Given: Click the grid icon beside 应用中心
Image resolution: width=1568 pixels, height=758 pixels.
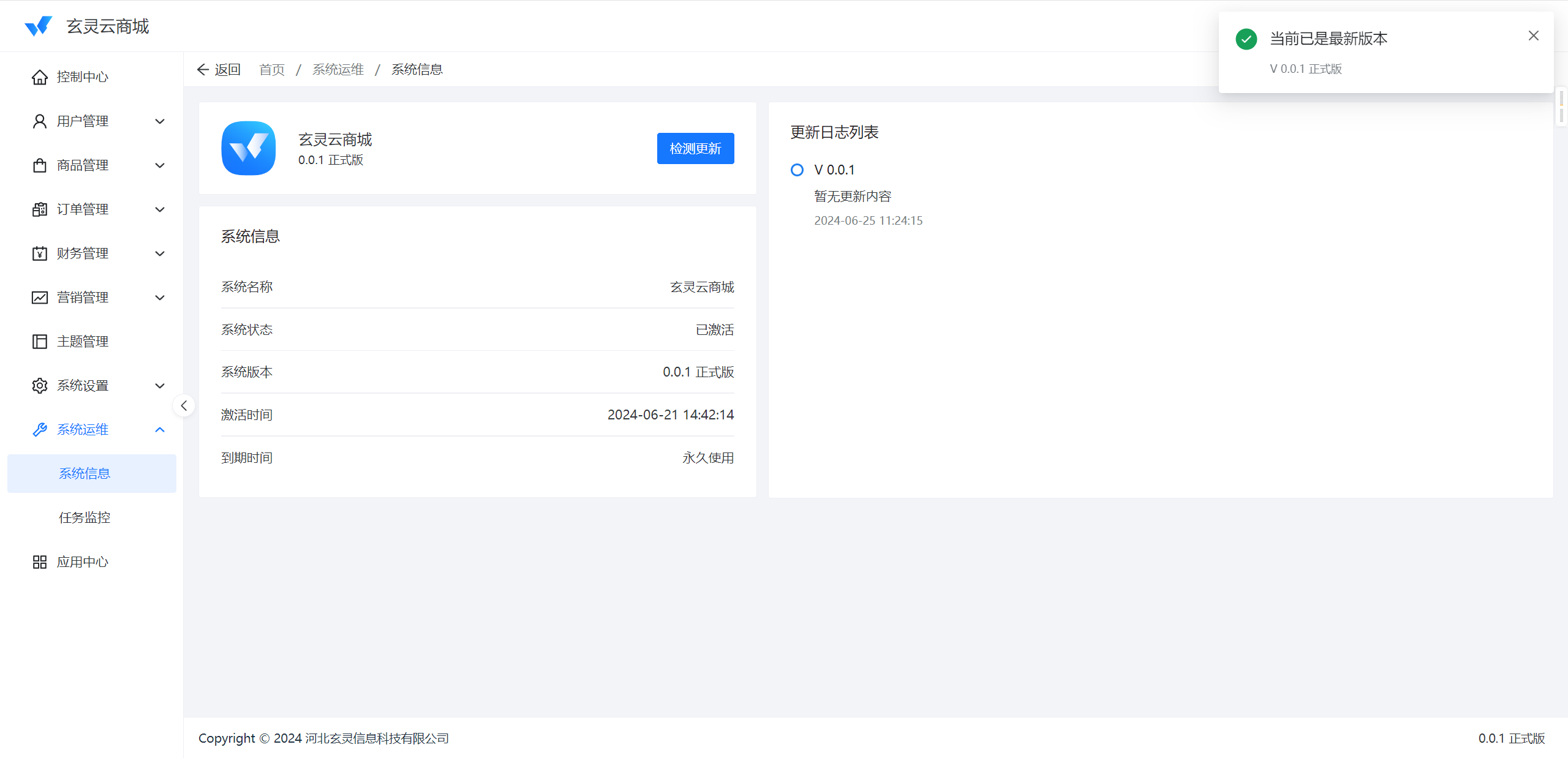Looking at the screenshot, I should [40, 562].
